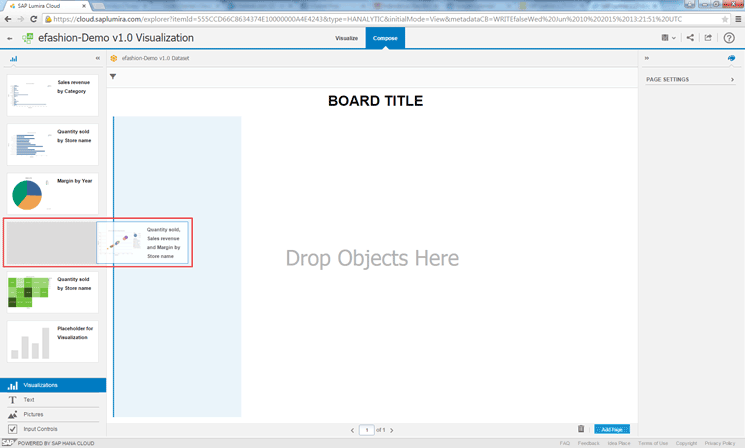Go to the next page arrow
Viewport: 745px width, 448px height.
(x=392, y=430)
